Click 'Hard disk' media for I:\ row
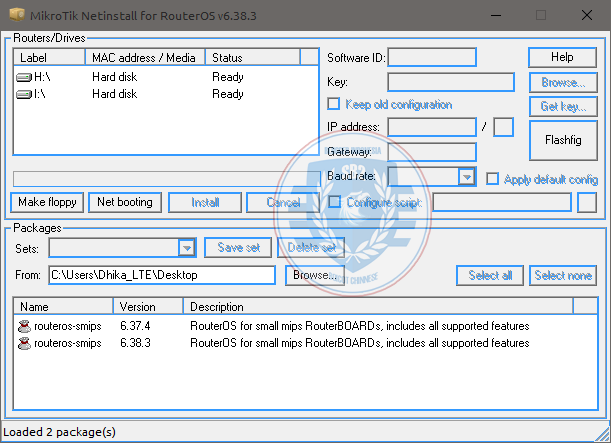This screenshot has width=611, height=443. pos(115,94)
